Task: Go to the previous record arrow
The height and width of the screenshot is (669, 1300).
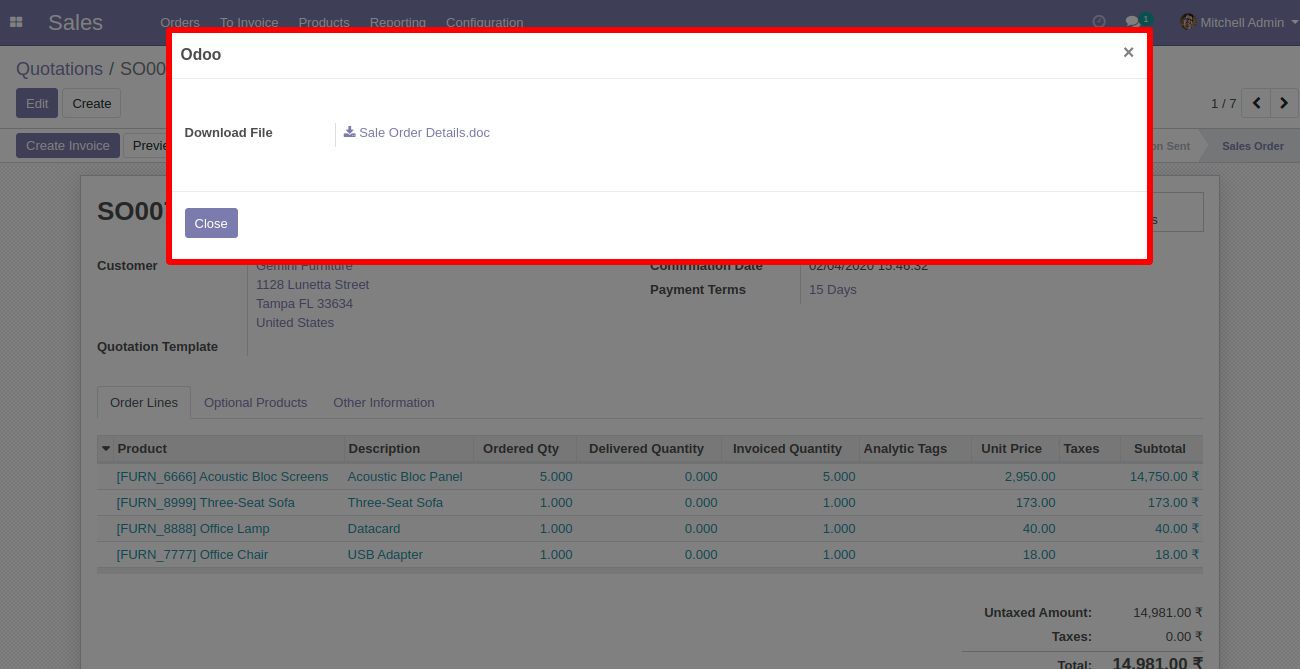Action: tap(1257, 103)
